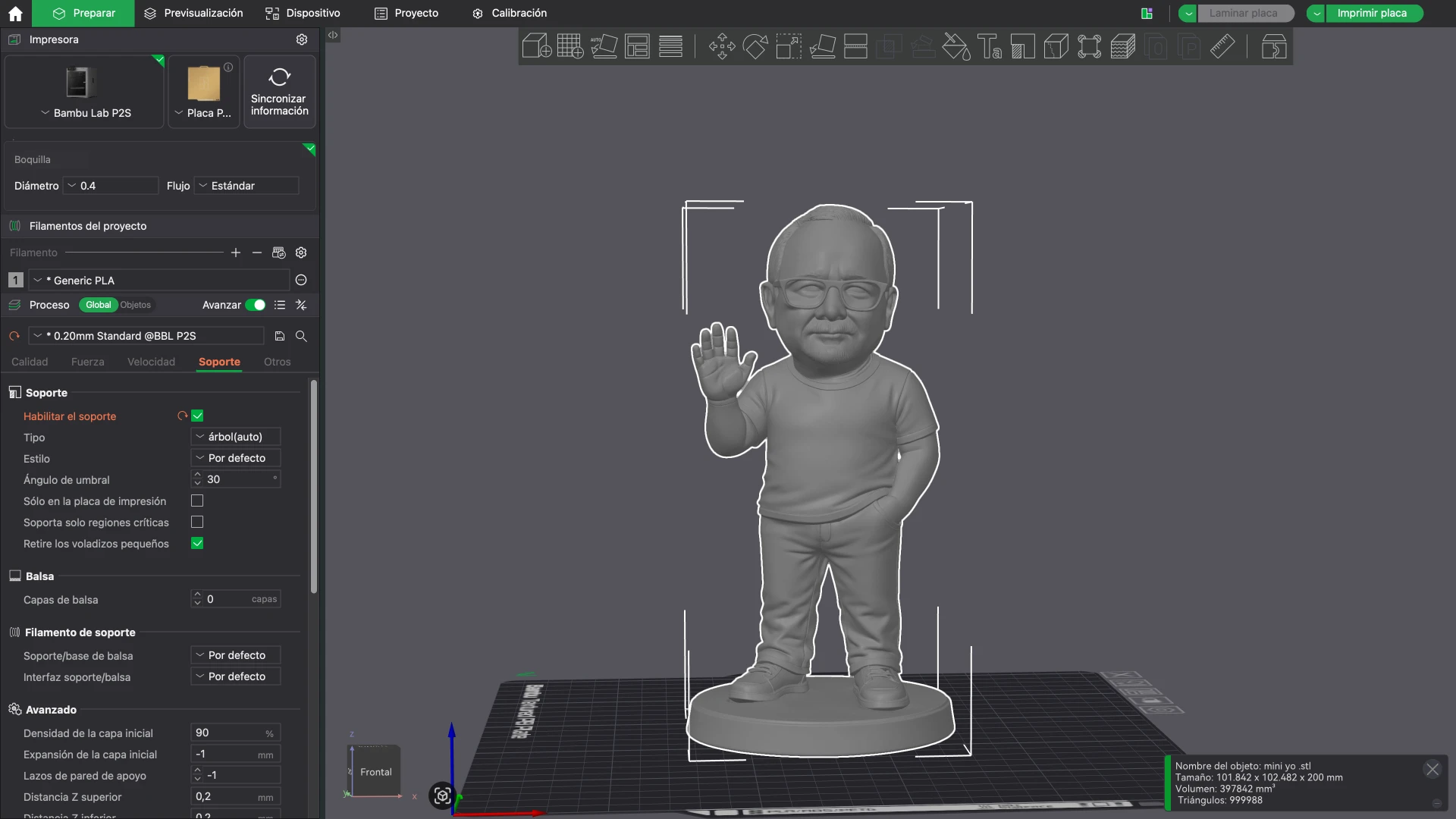Click the Add object cube icon
The width and height of the screenshot is (1456, 819).
point(537,46)
